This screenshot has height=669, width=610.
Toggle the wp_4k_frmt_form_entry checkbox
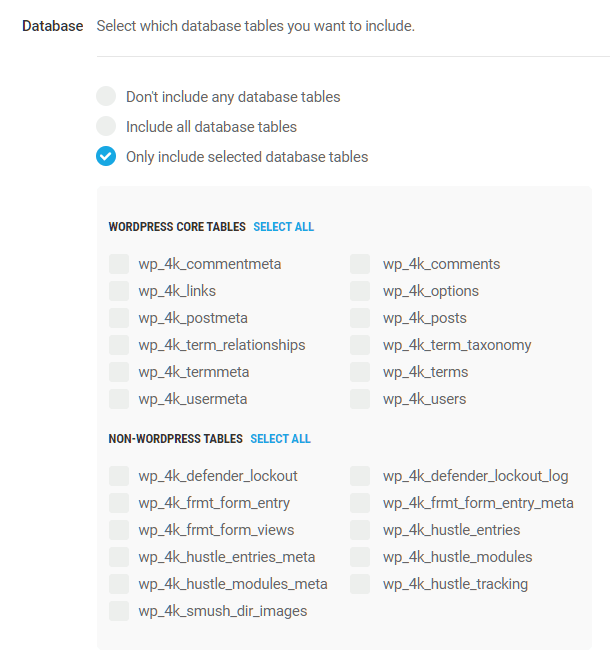click(119, 503)
